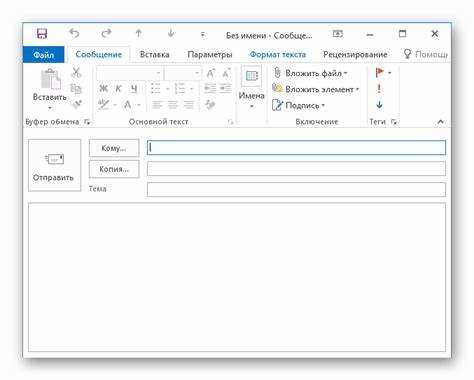Expand numbered list style dropdown

pyautogui.click(x=192, y=89)
